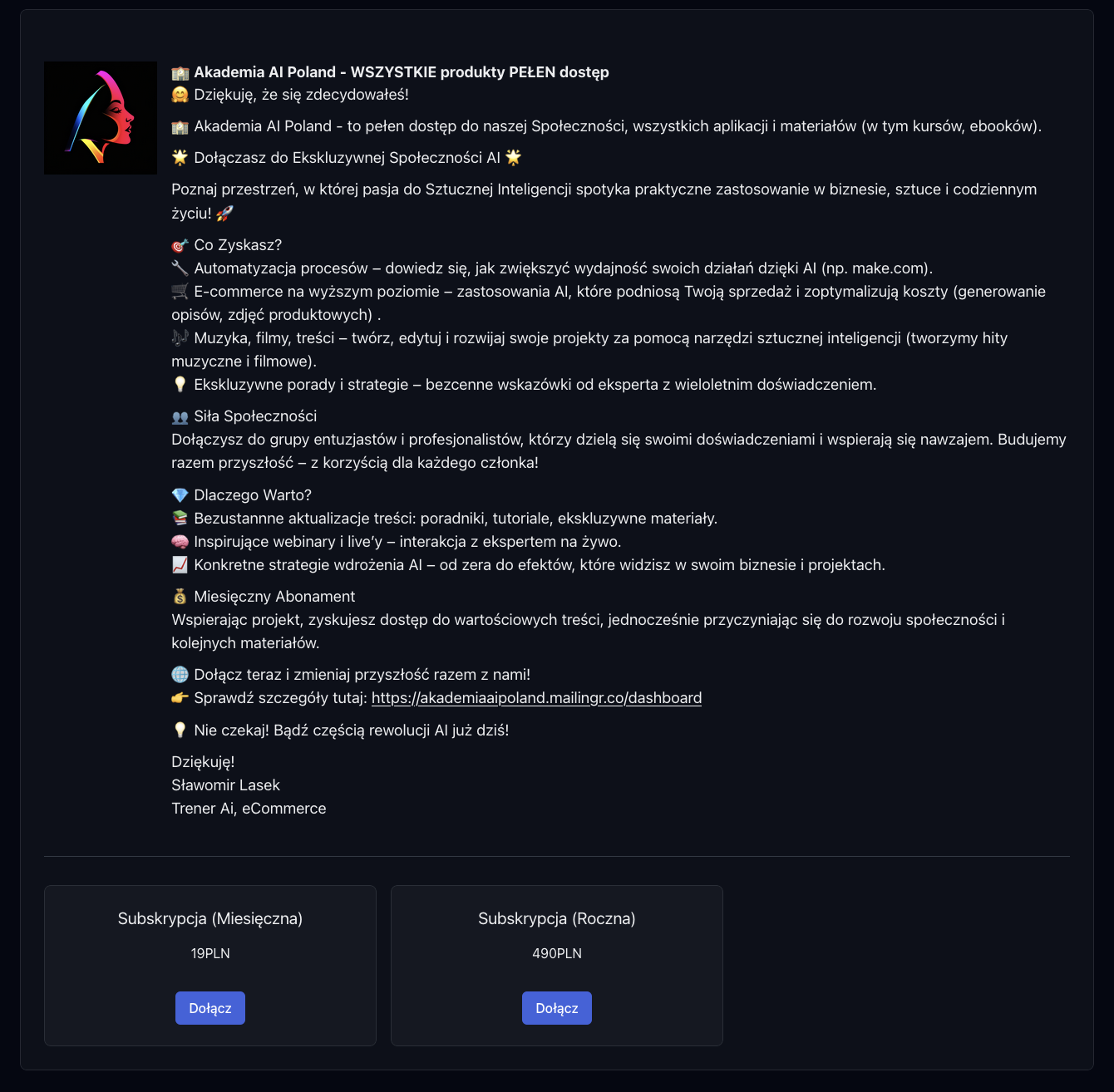The width and height of the screenshot is (1114, 1092).
Task: Click the music notes icon beside Muzyka, filmy
Action: [x=180, y=338]
